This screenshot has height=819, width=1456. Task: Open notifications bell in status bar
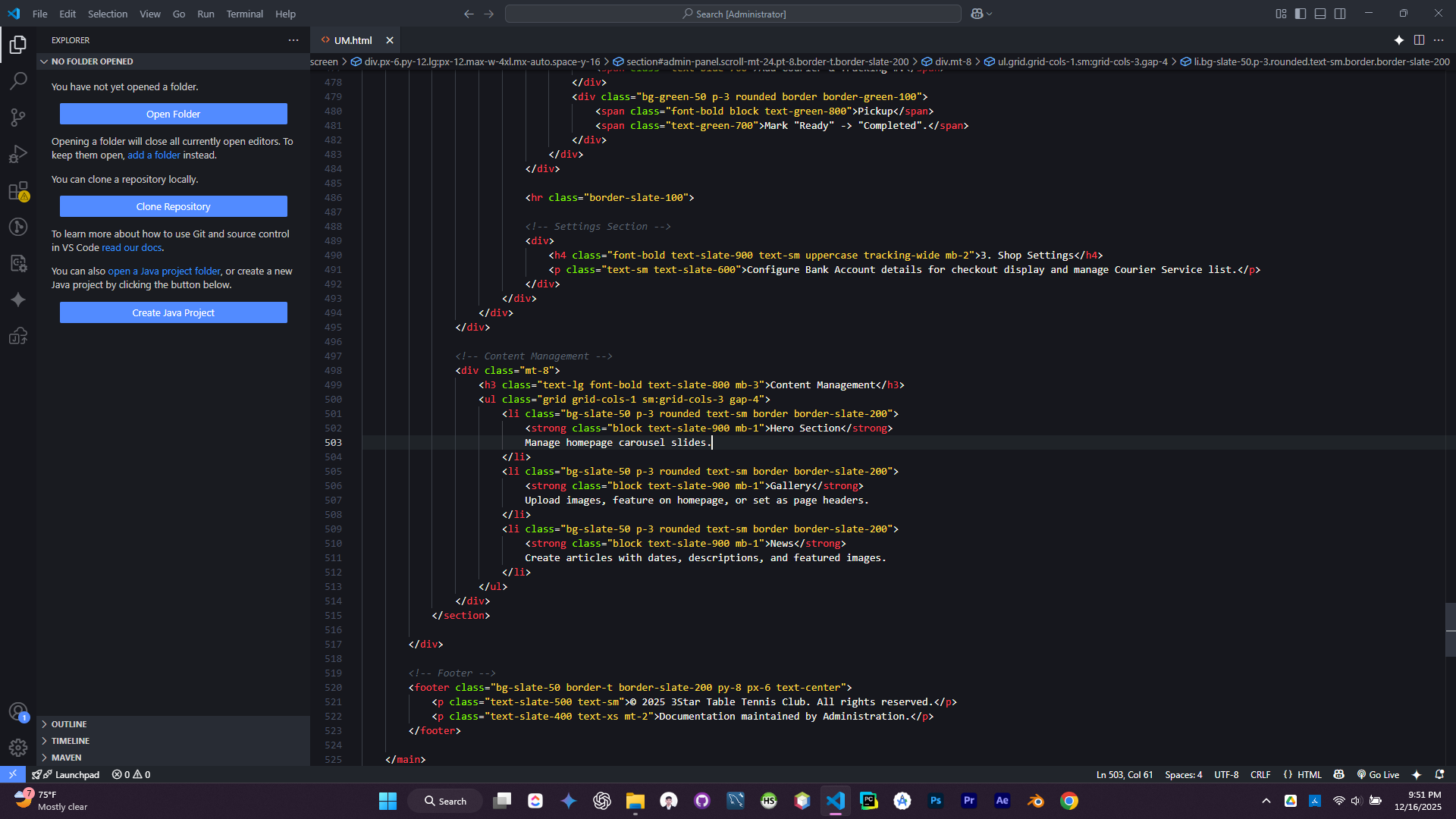coord(1439,774)
